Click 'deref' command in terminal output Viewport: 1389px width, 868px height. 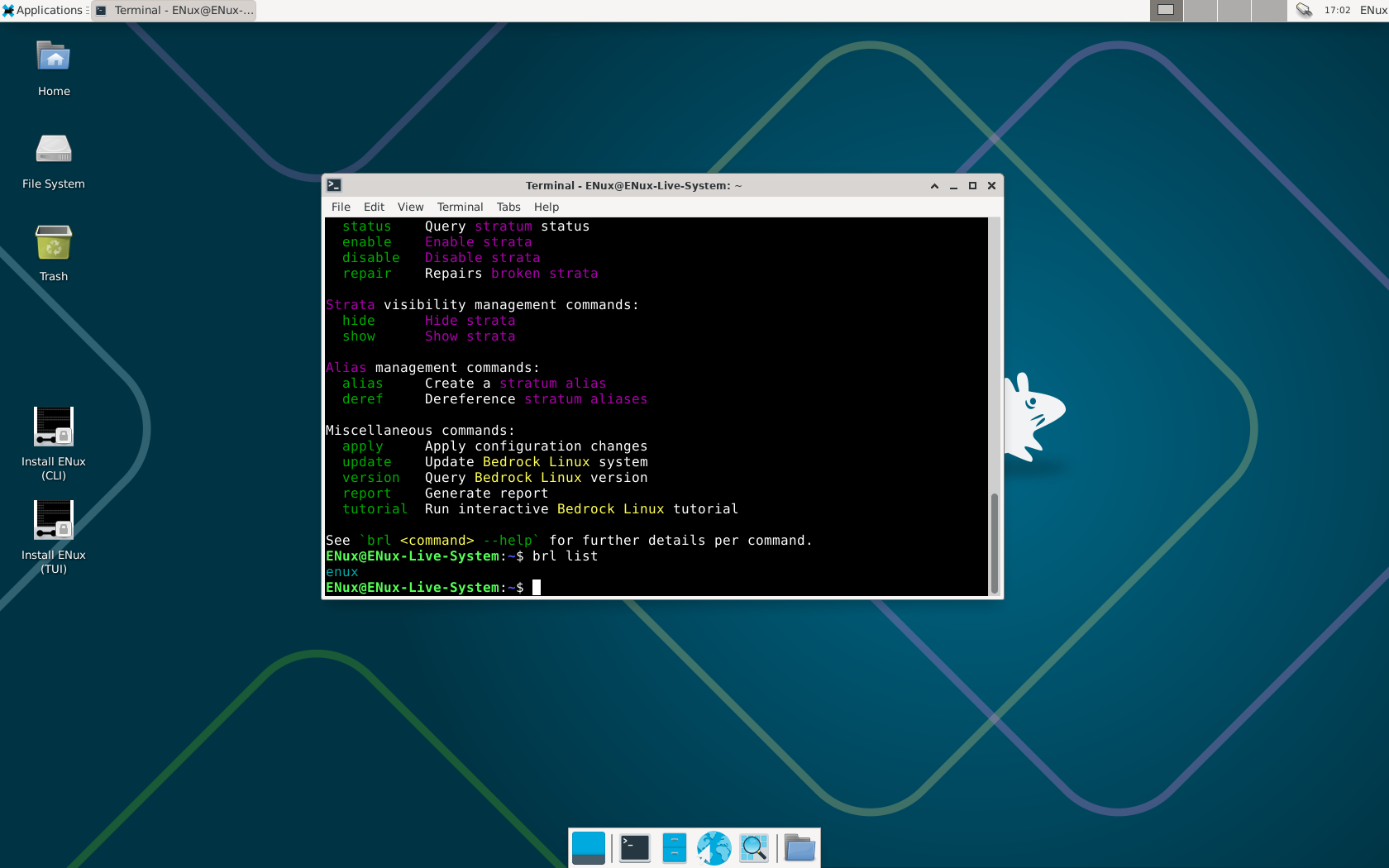[x=363, y=399]
